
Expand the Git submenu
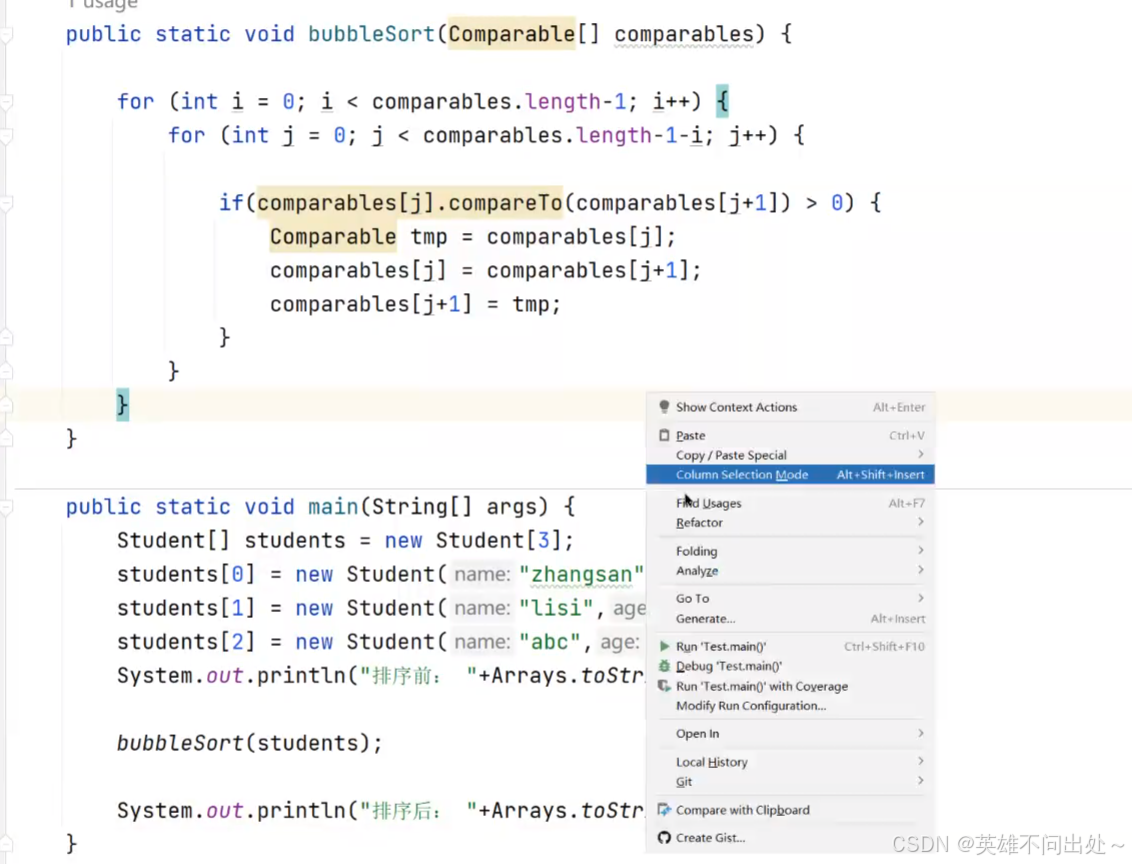pyautogui.click(x=791, y=781)
